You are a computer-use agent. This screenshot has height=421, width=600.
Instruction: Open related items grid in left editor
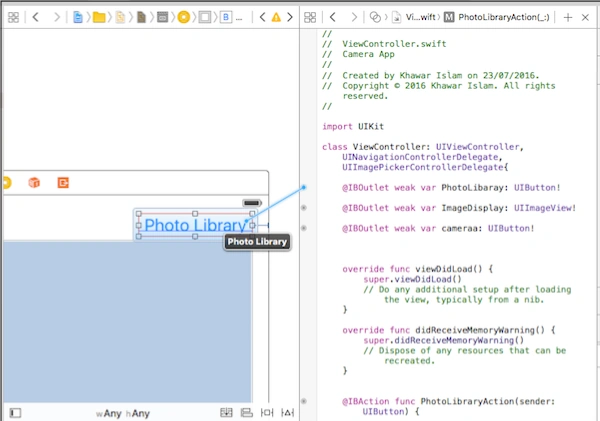(13, 17)
